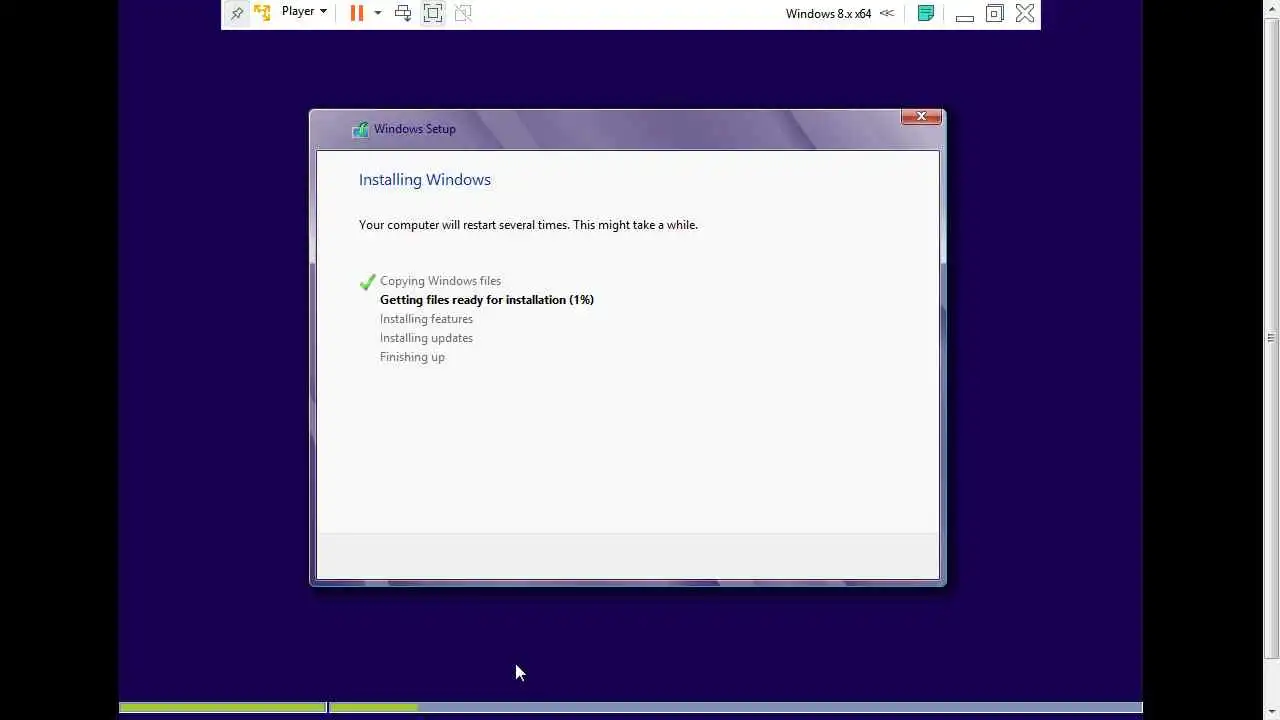
Task: Restore down the VMware Player window
Action: [x=995, y=13]
